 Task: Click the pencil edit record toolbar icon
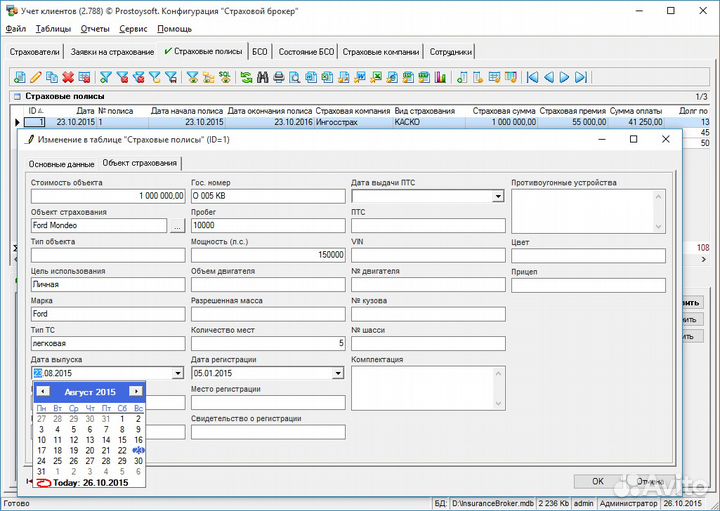(36, 77)
